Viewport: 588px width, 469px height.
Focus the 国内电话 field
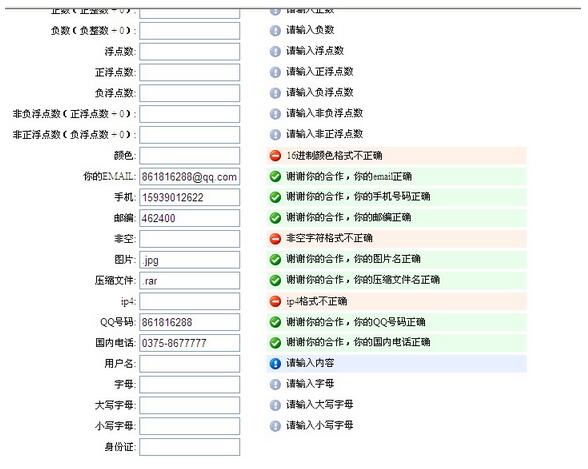pyautogui.click(x=189, y=343)
